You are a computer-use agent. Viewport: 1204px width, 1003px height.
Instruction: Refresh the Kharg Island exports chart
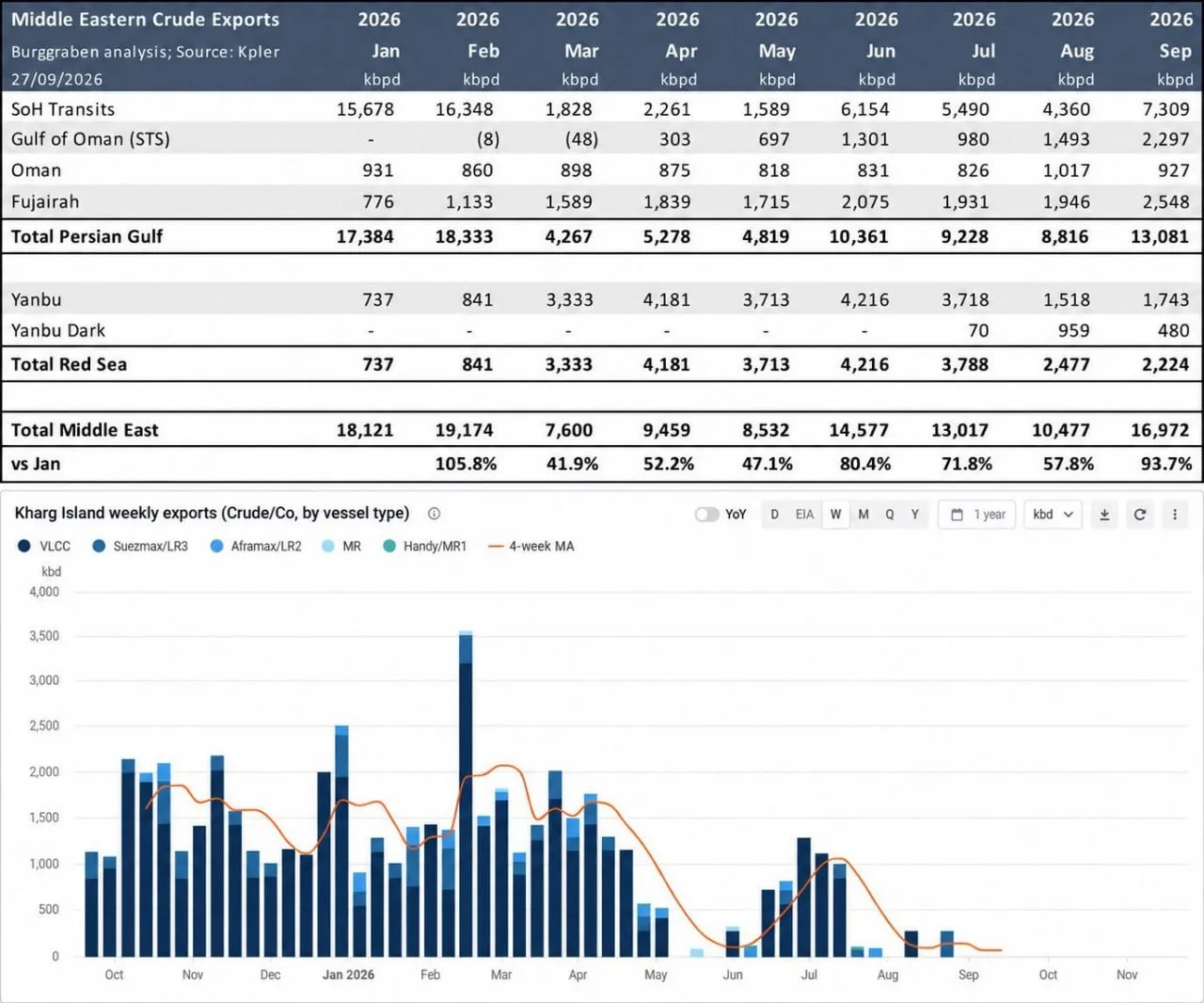tap(1140, 515)
